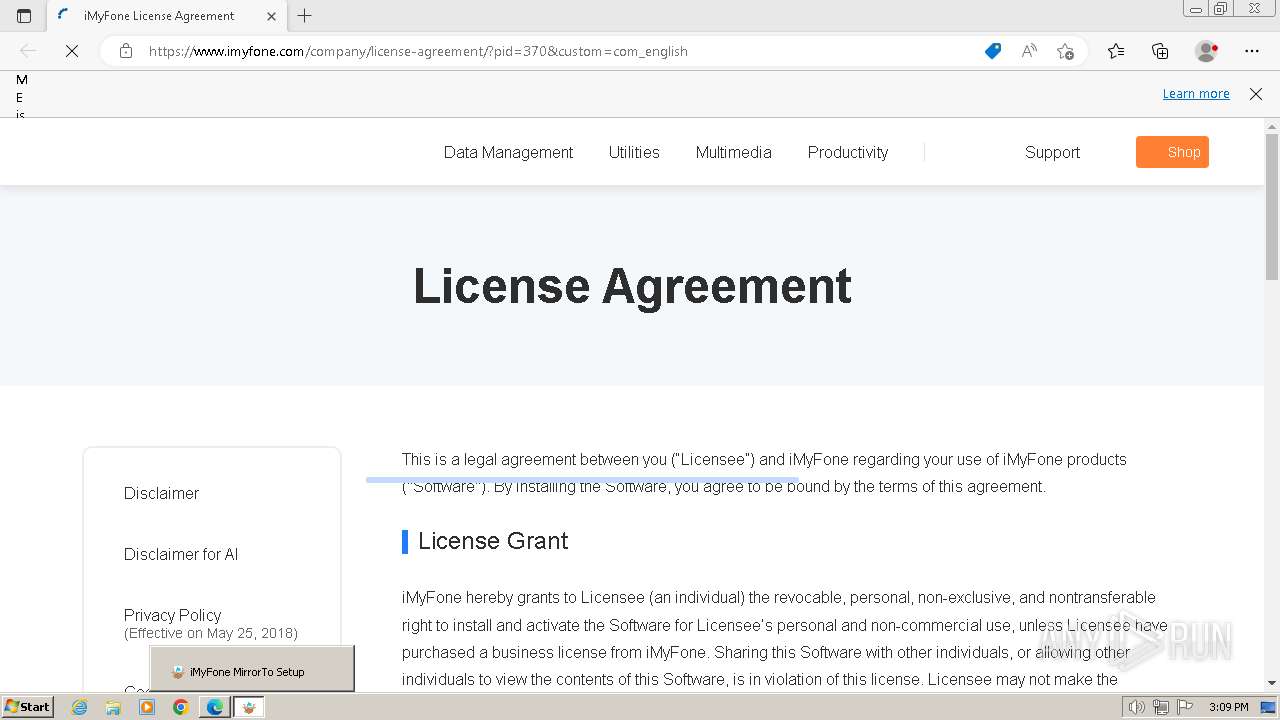The image size is (1280, 720).
Task: Add this page to favorites
Action: 1065,51
